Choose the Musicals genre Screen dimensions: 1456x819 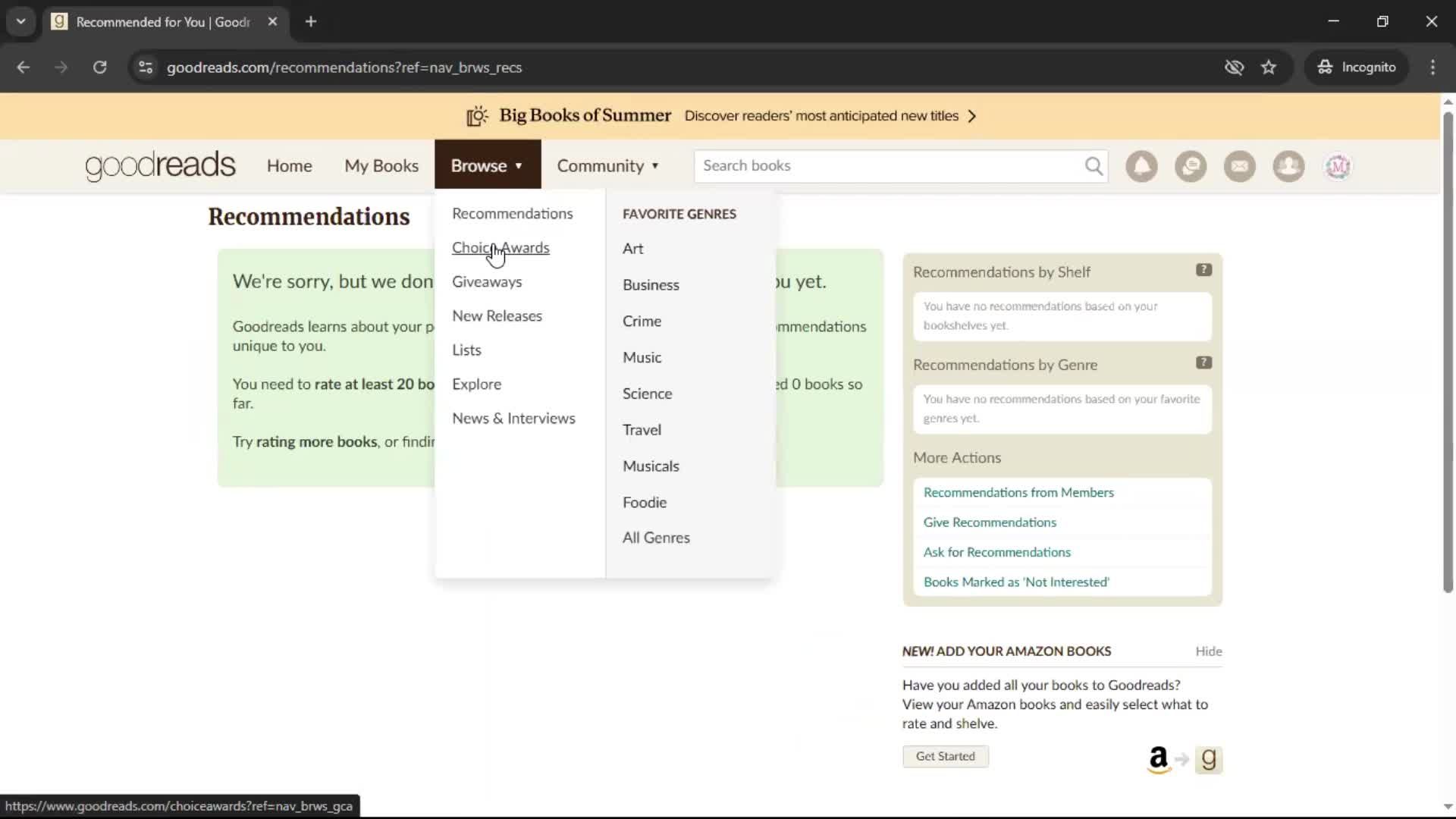(651, 466)
